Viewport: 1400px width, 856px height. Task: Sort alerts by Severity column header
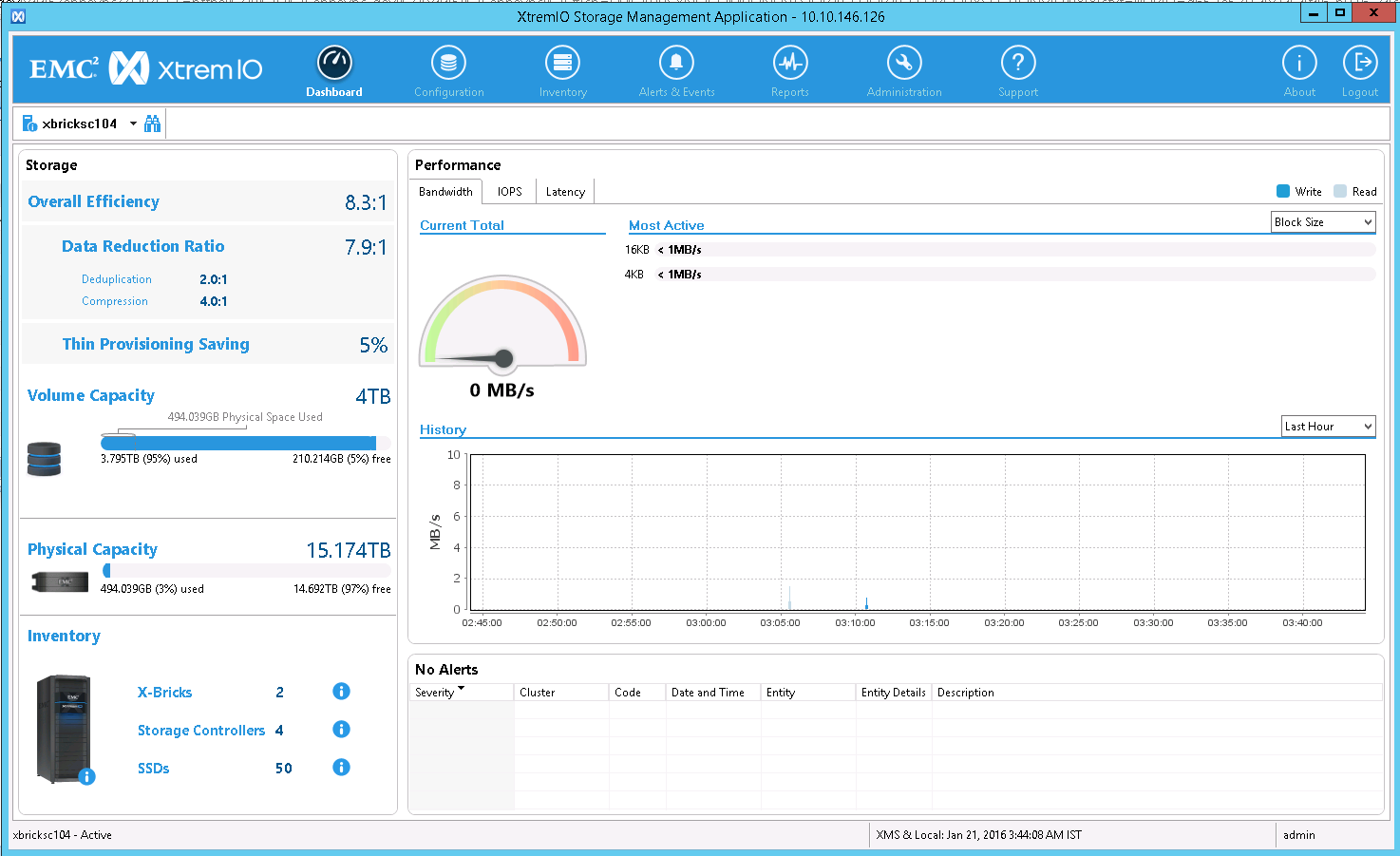pos(436,693)
